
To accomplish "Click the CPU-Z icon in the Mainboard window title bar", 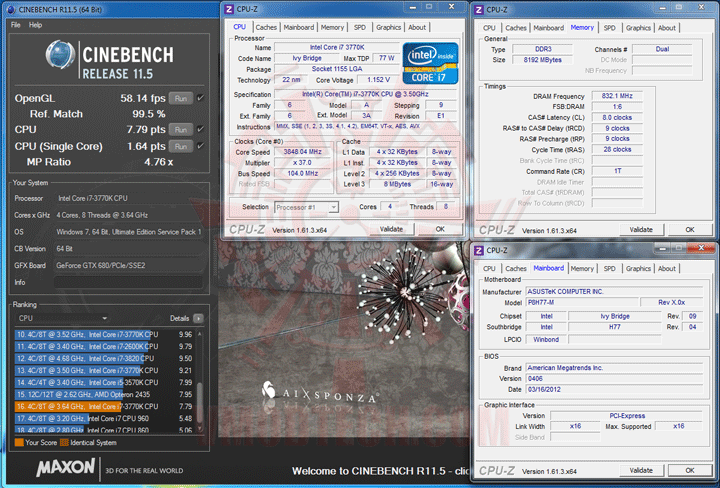I will click(478, 250).
